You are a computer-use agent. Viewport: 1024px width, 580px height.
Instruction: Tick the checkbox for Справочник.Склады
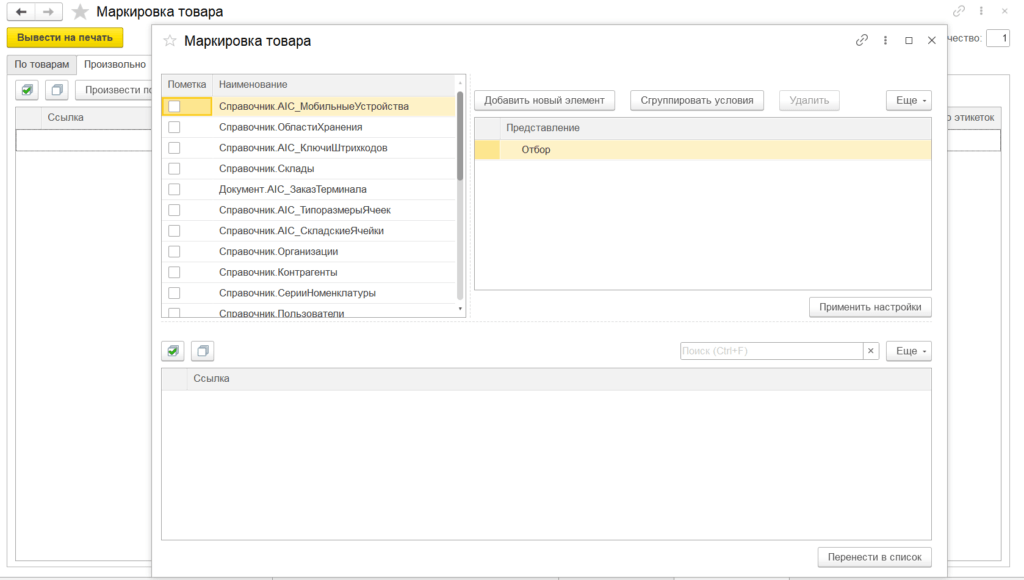coord(174,169)
